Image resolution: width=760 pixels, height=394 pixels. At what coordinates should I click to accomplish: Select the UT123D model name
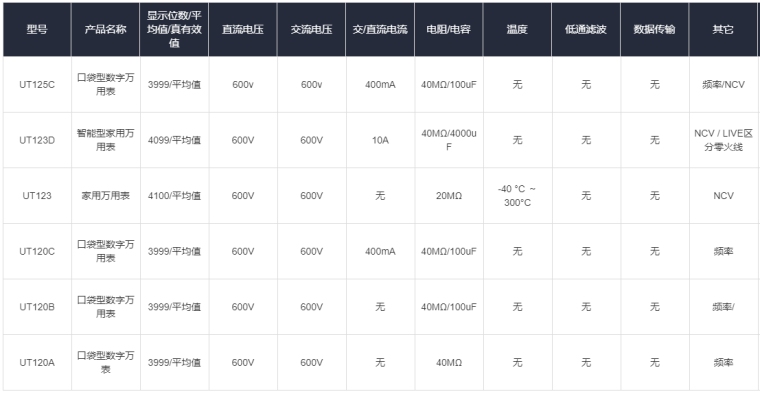click(37, 140)
